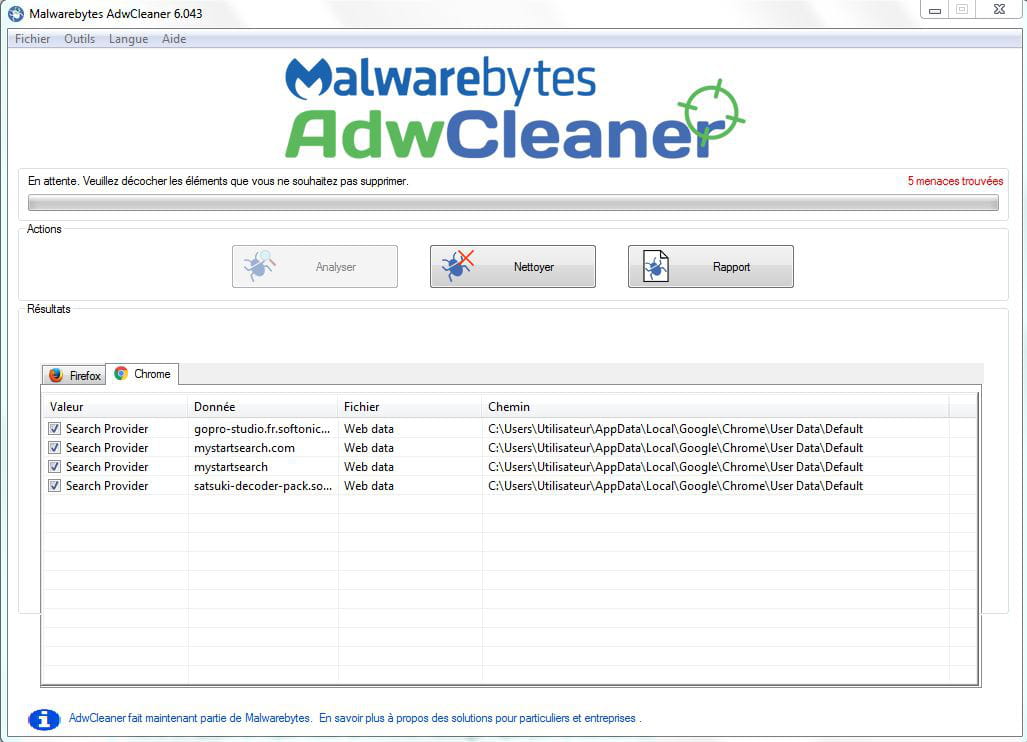Select the Chrome results tab

pyautogui.click(x=142, y=373)
